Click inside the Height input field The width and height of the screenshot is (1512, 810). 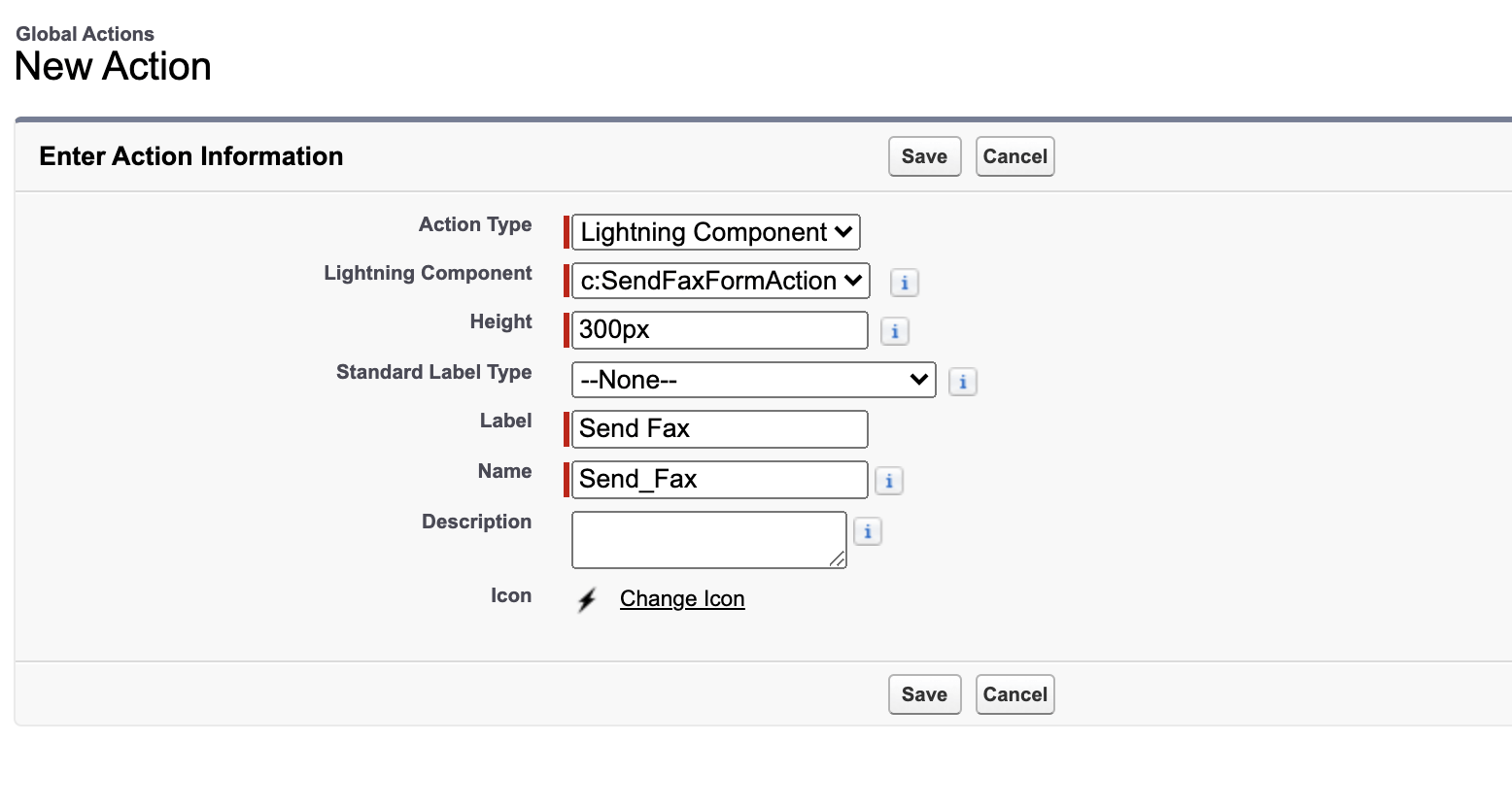click(719, 330)
